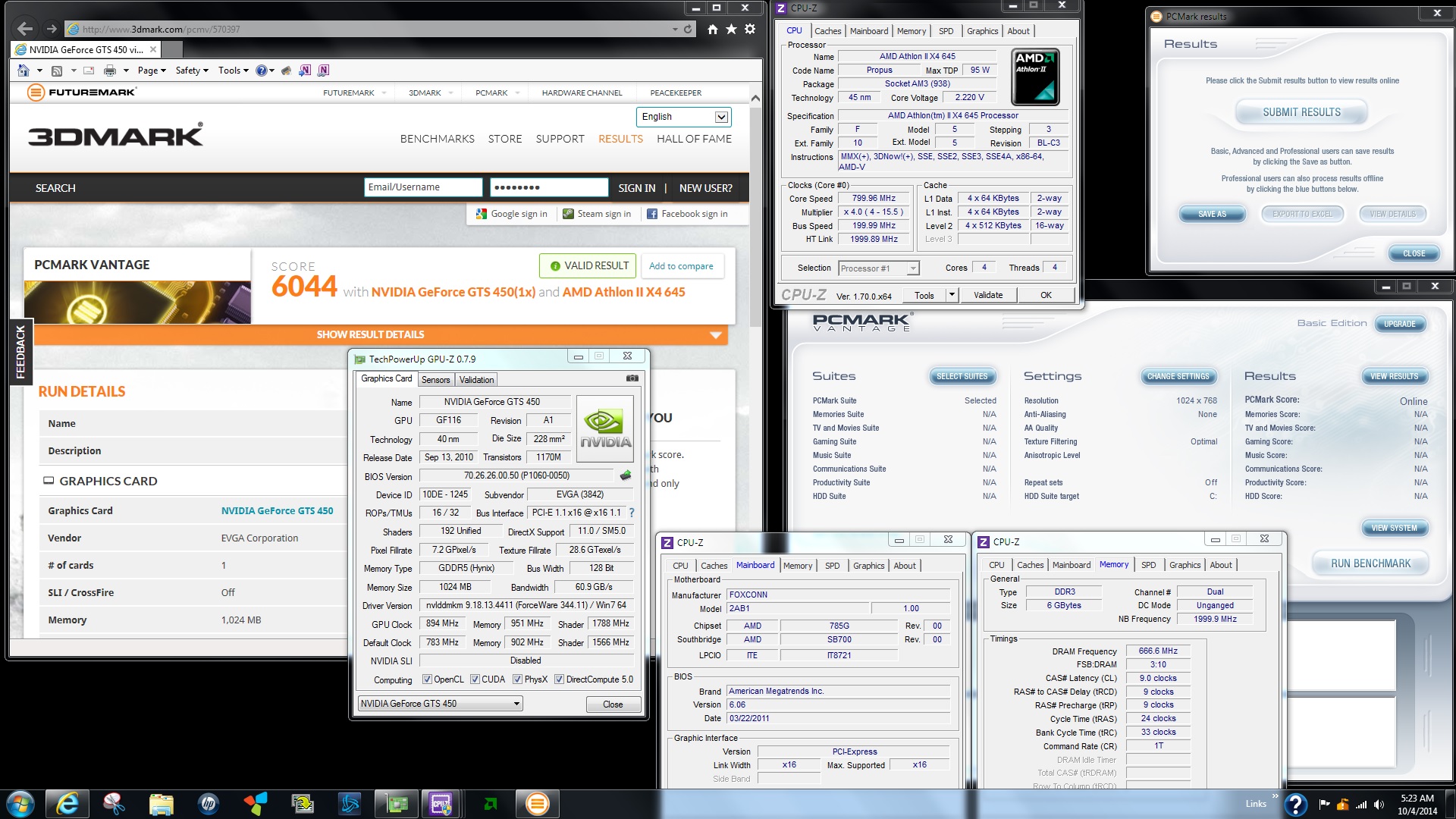This screenshot has height=819, width=1456.
Task: Open the Caches tab in top CPU-Z window
Action: click(827, 31)
